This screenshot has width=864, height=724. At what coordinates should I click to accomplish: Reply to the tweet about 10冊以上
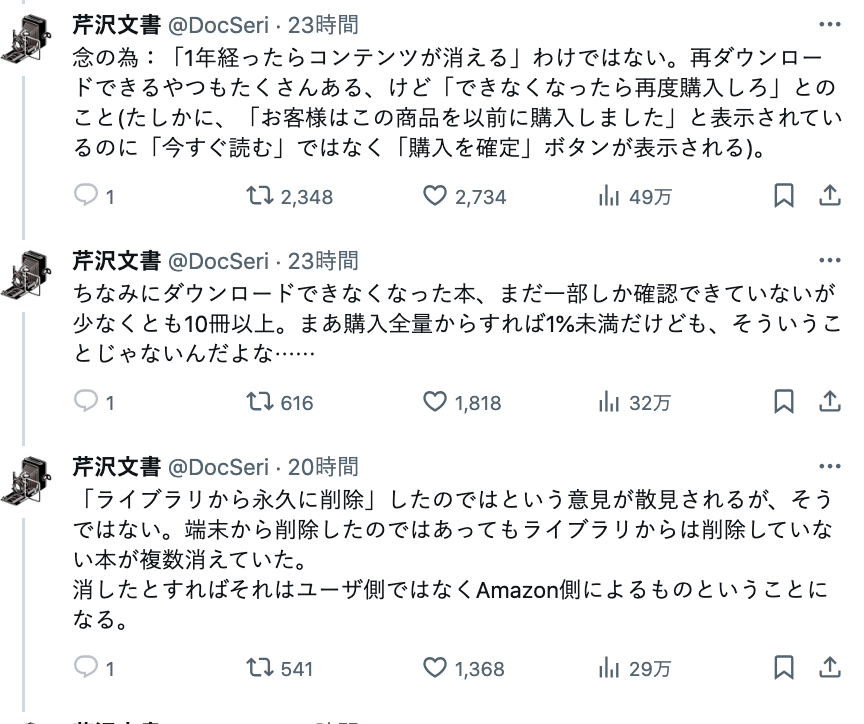87,402
